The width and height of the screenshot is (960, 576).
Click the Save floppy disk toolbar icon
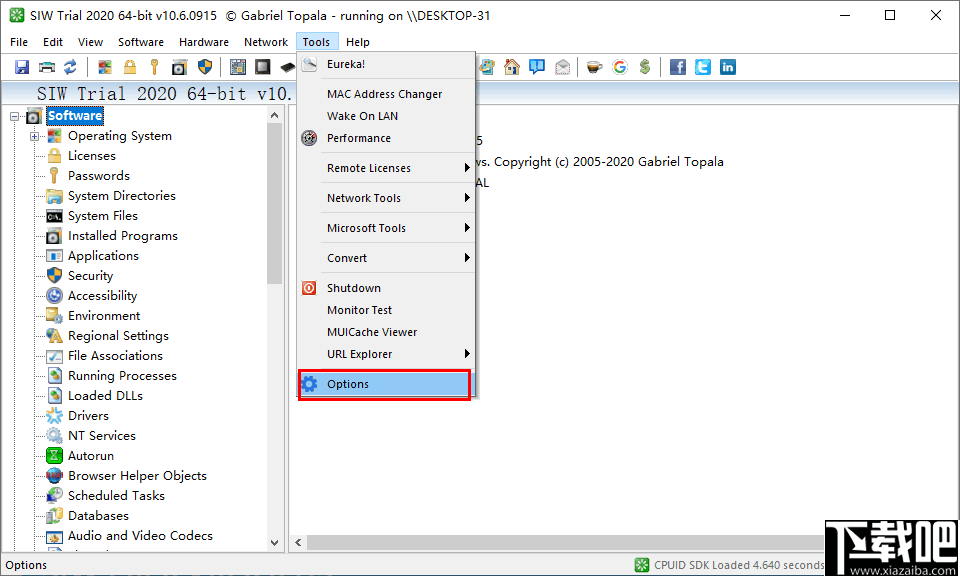22,67
